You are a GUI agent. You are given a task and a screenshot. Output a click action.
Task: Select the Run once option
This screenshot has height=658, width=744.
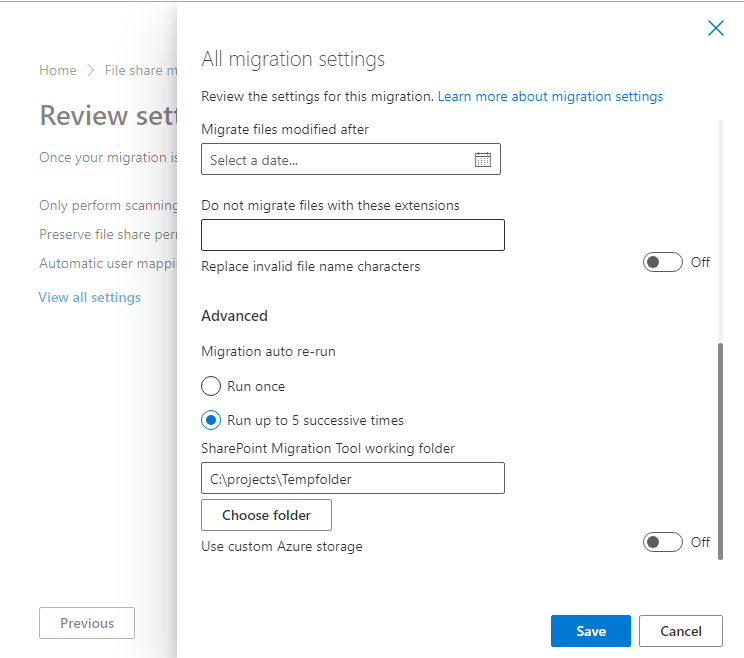[211, 386]
